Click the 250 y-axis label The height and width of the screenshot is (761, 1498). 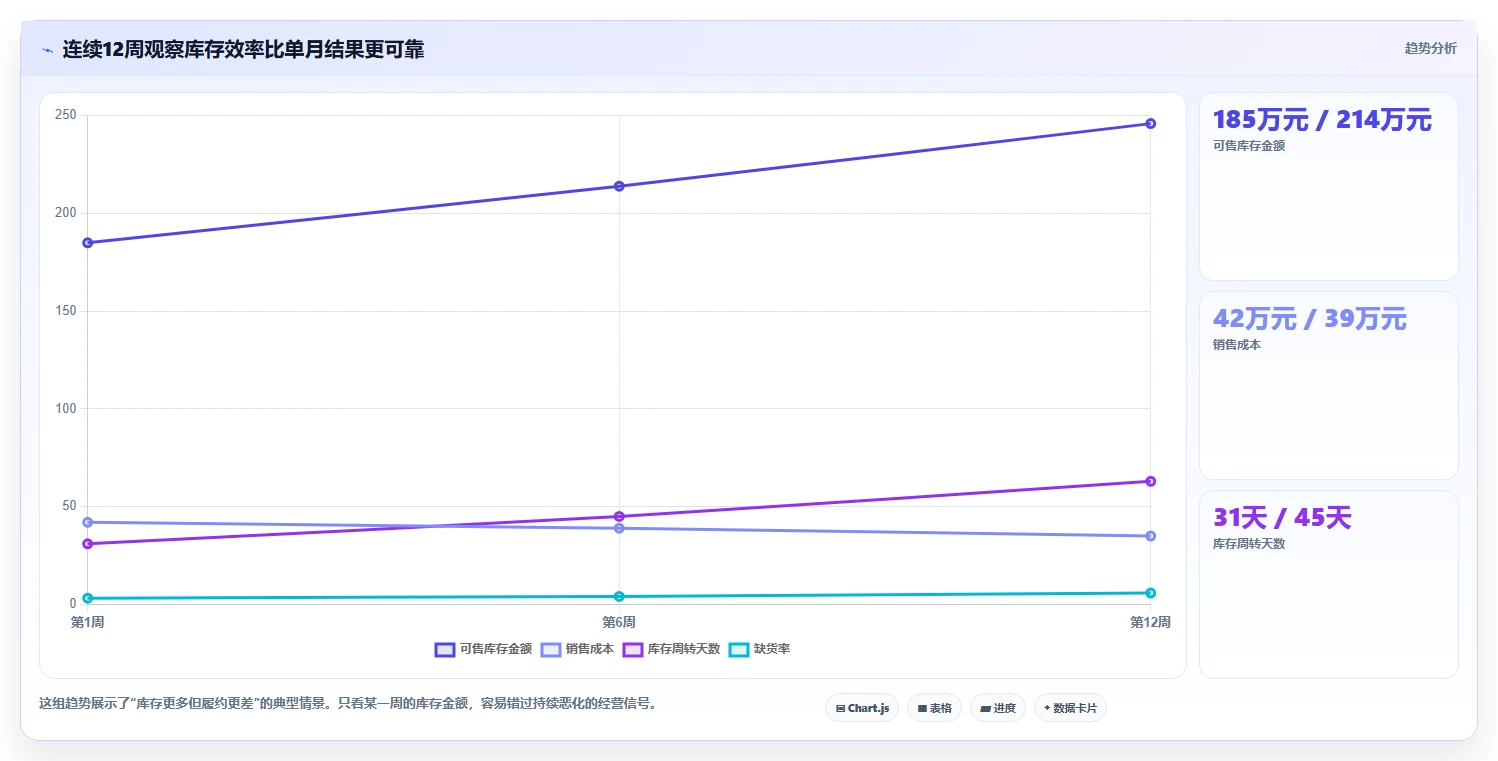[x=66, y=115]
